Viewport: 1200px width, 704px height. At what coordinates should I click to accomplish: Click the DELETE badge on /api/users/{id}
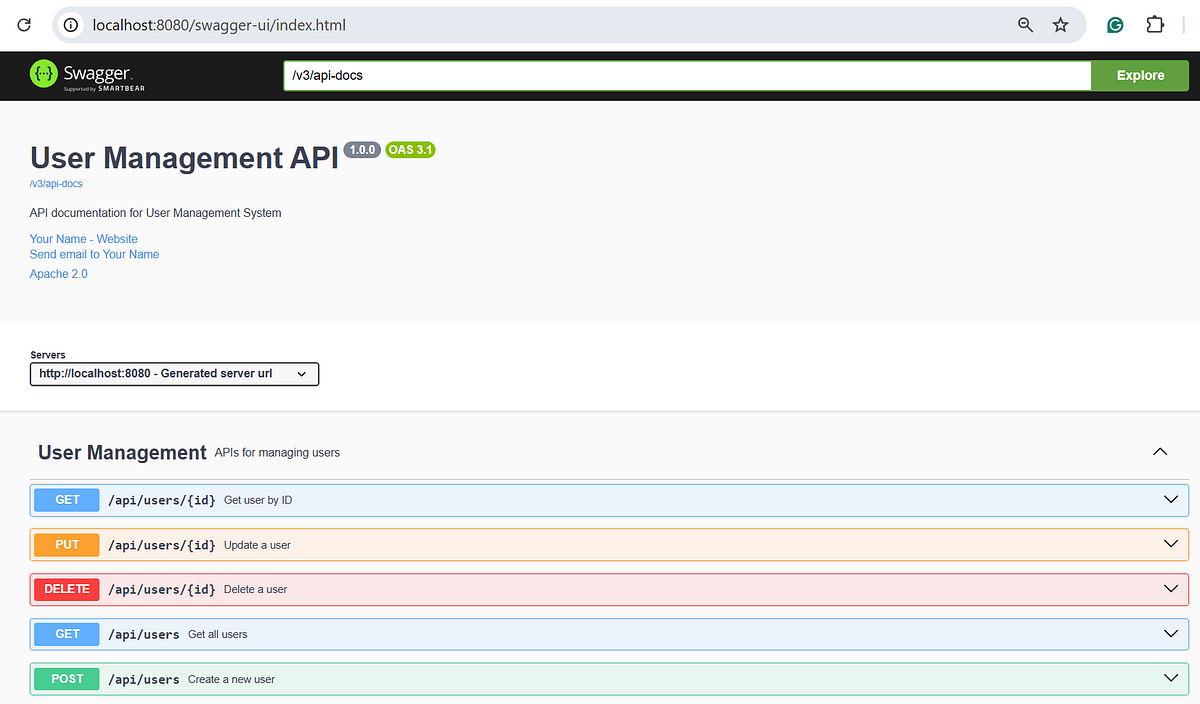66,589
